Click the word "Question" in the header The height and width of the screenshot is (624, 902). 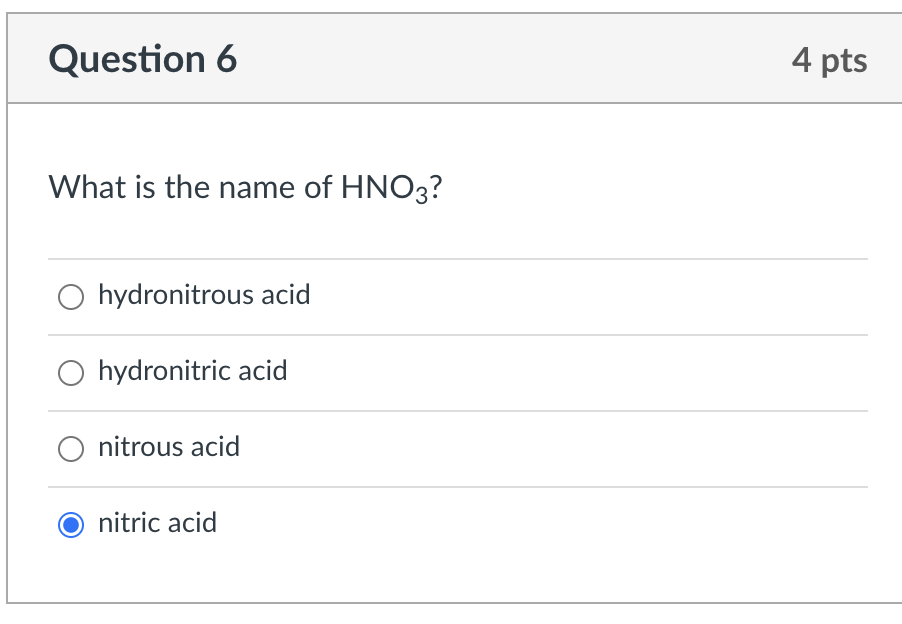click(x=127, y=60)
